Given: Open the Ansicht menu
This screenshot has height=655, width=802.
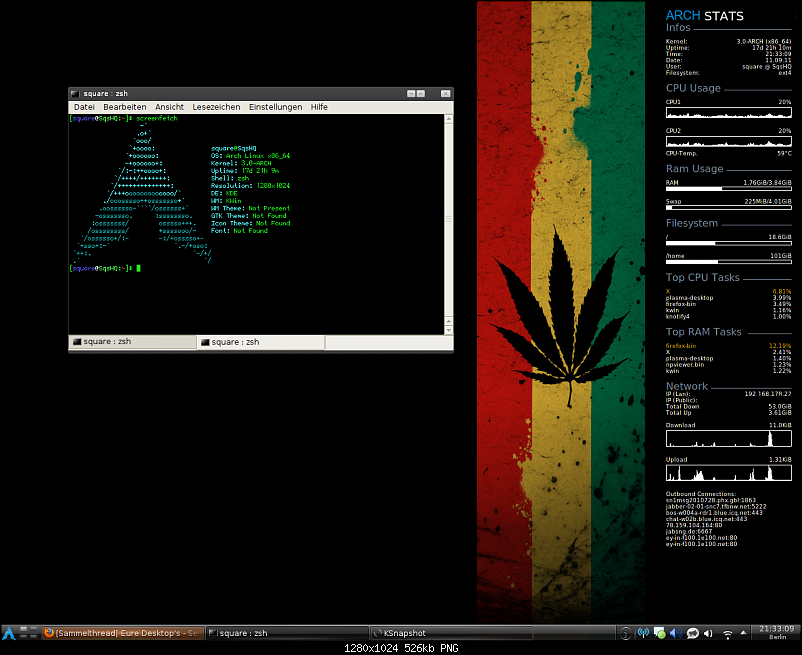Looking at the screenshot, I should coord(169,107).
